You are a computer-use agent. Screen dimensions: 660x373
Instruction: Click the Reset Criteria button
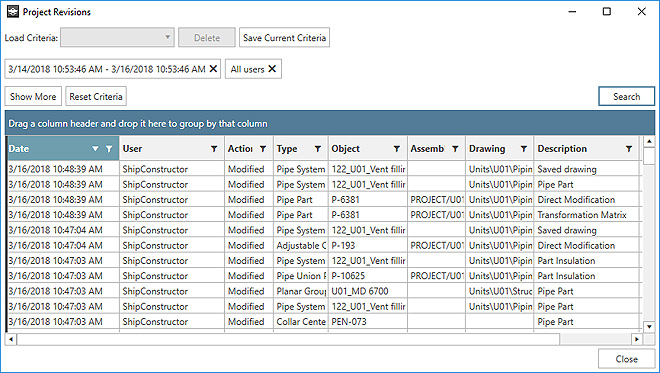pyautogui.click(x=96, y=96)
